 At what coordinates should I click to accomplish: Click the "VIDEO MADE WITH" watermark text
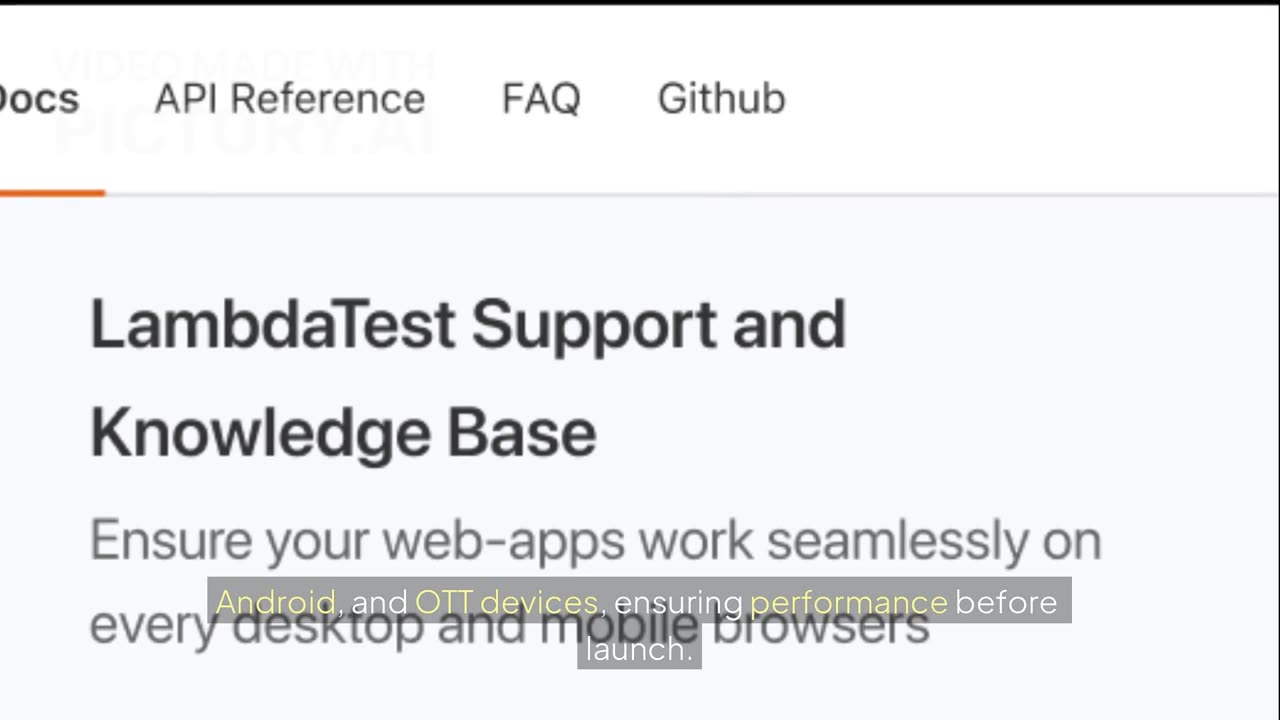243,66
